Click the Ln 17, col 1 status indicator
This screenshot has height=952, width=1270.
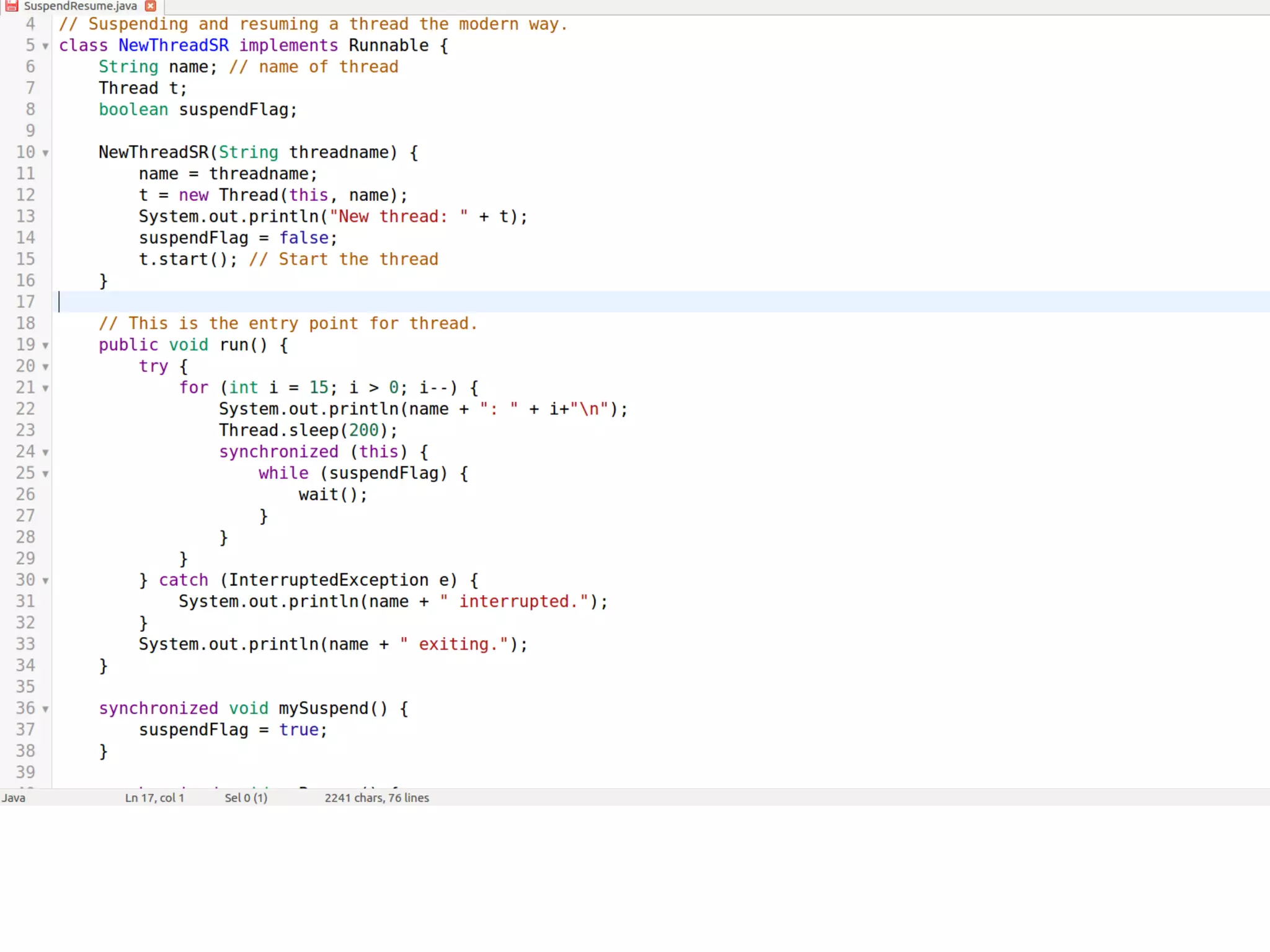coord(154,798)
